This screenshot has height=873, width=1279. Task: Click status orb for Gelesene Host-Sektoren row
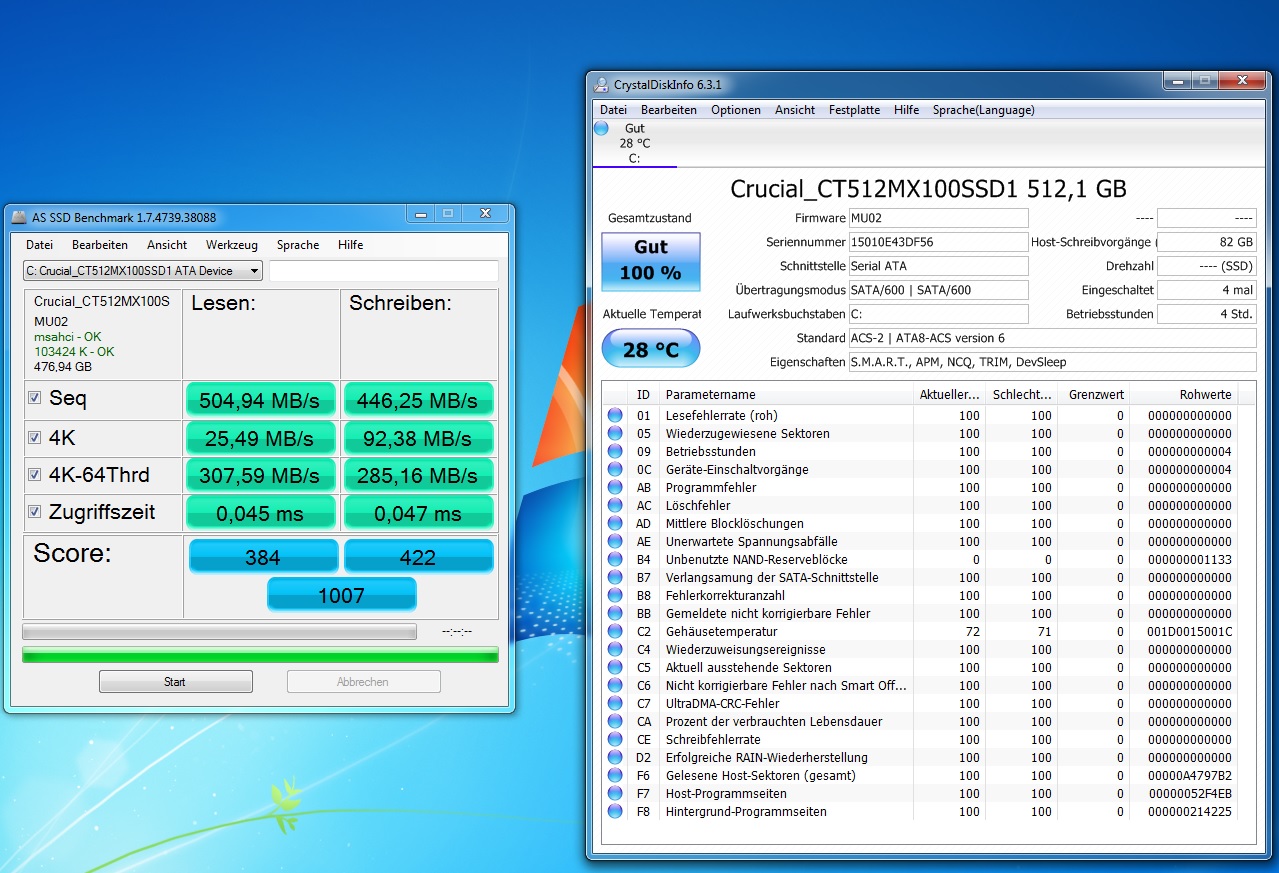point(615,775)
